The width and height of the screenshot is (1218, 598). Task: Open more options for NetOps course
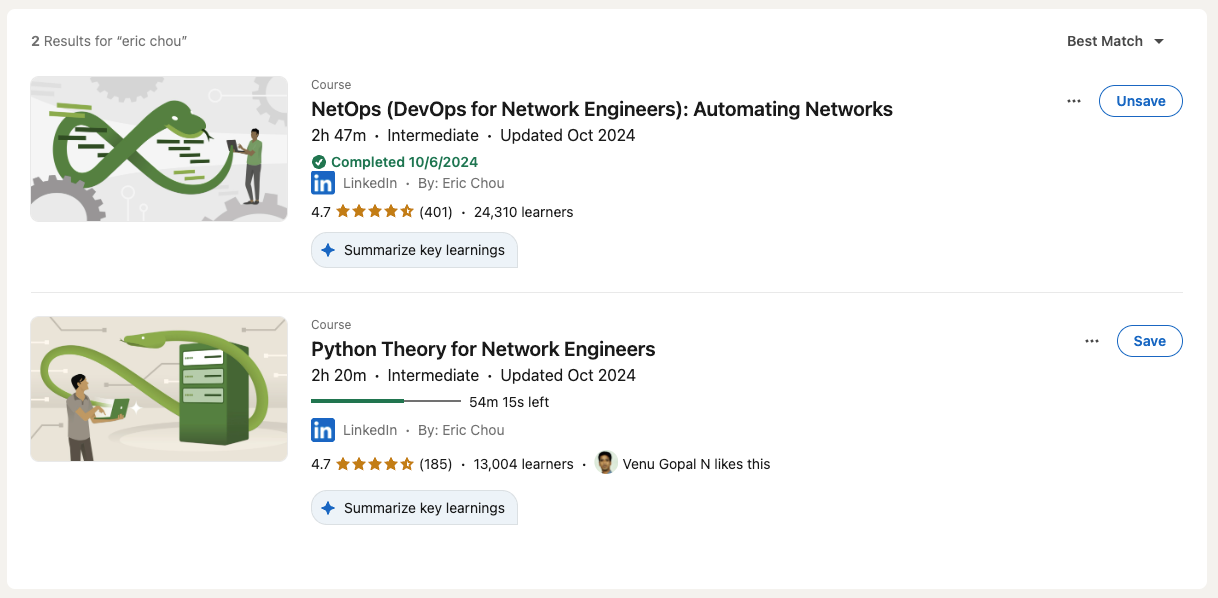click(x=1074, y=101)
